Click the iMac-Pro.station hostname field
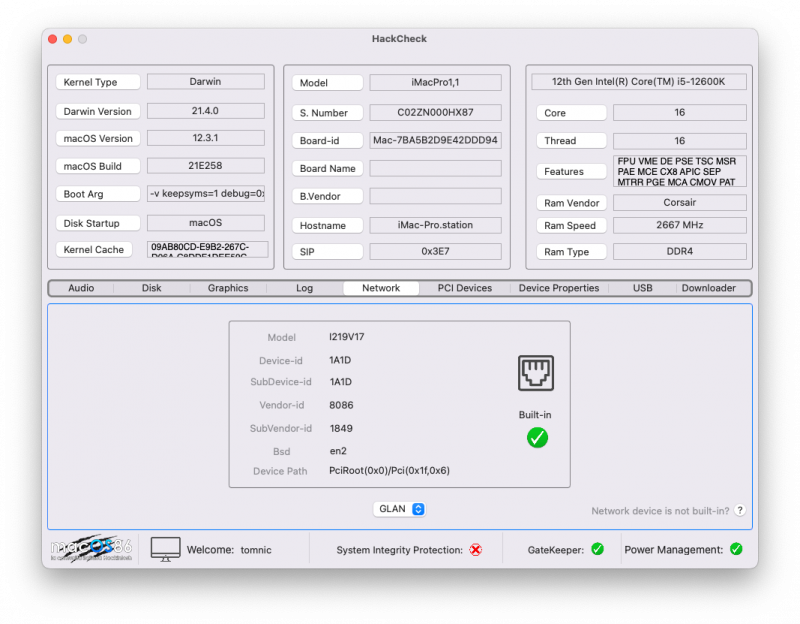The width and height of the screenshot is (800, 624). tap(435, 225)
